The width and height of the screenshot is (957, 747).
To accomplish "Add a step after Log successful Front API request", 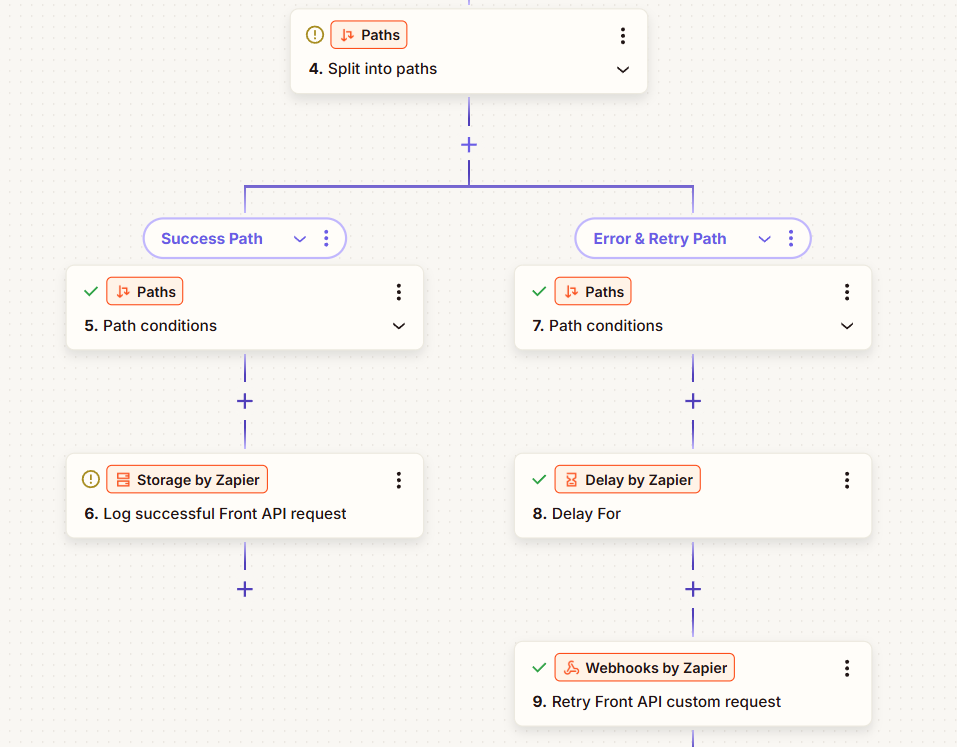I will coord(245,589).
